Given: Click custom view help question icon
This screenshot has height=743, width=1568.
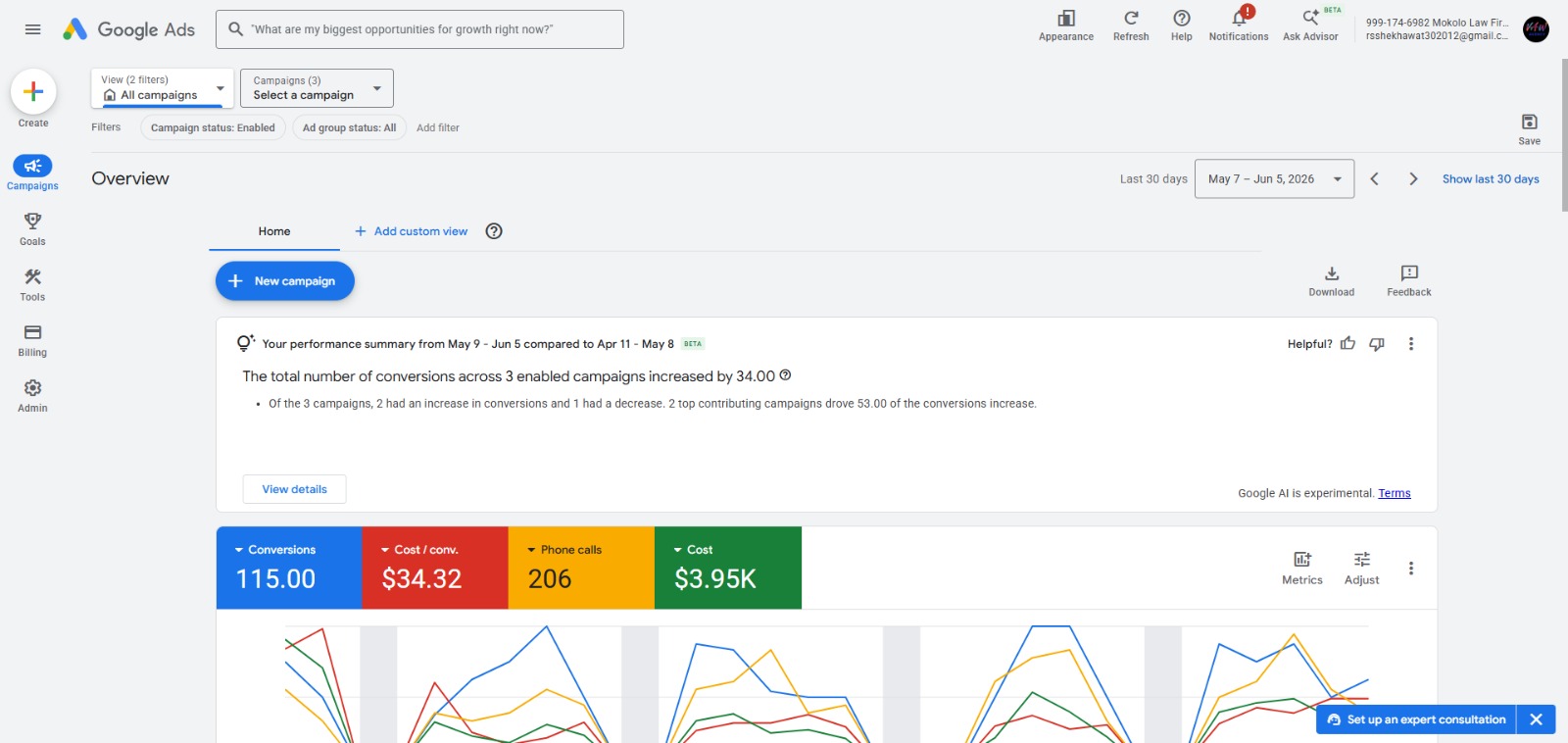Looking at the screenshot, I should tap(494, 231).
